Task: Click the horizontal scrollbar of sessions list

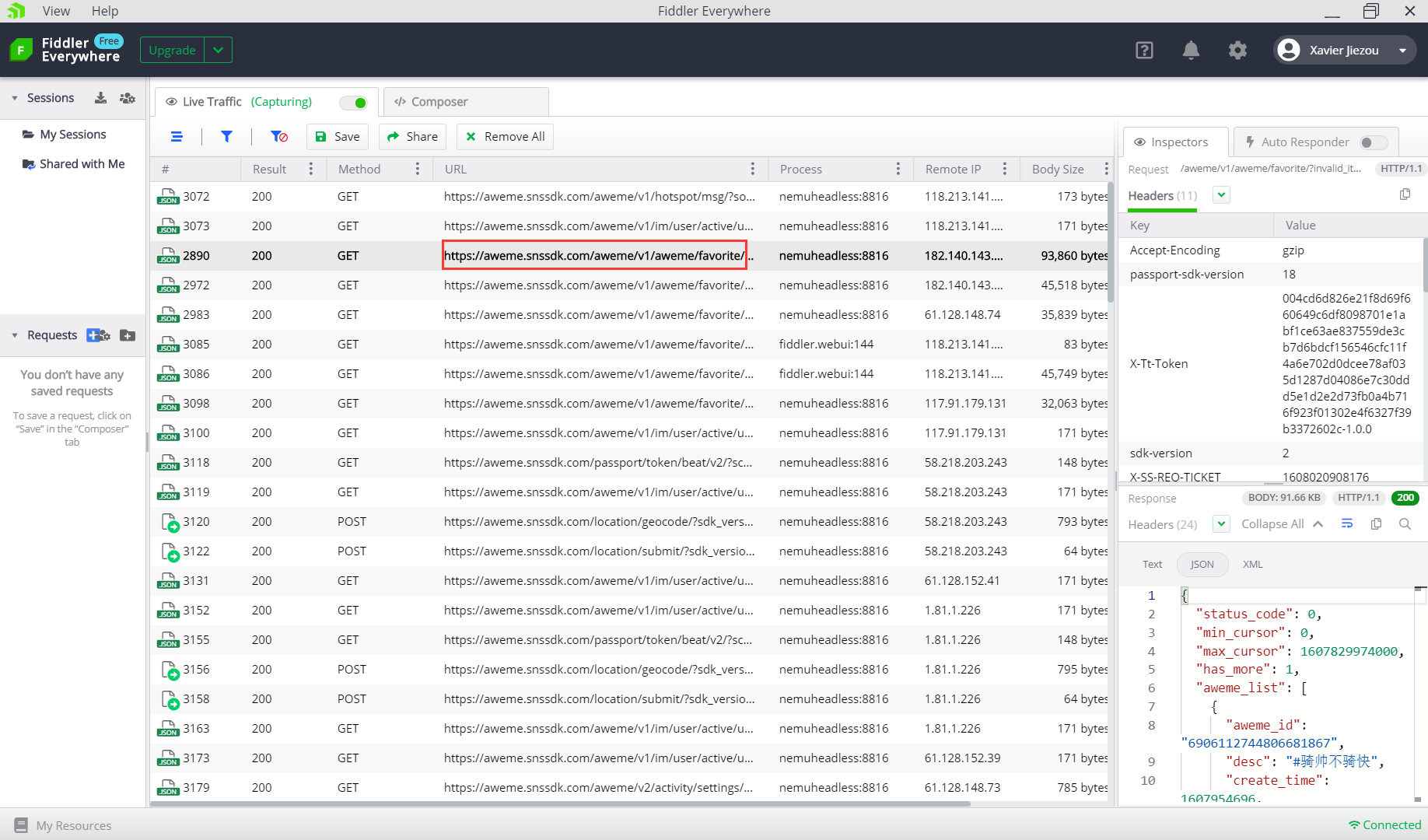Action: point(560,803)
